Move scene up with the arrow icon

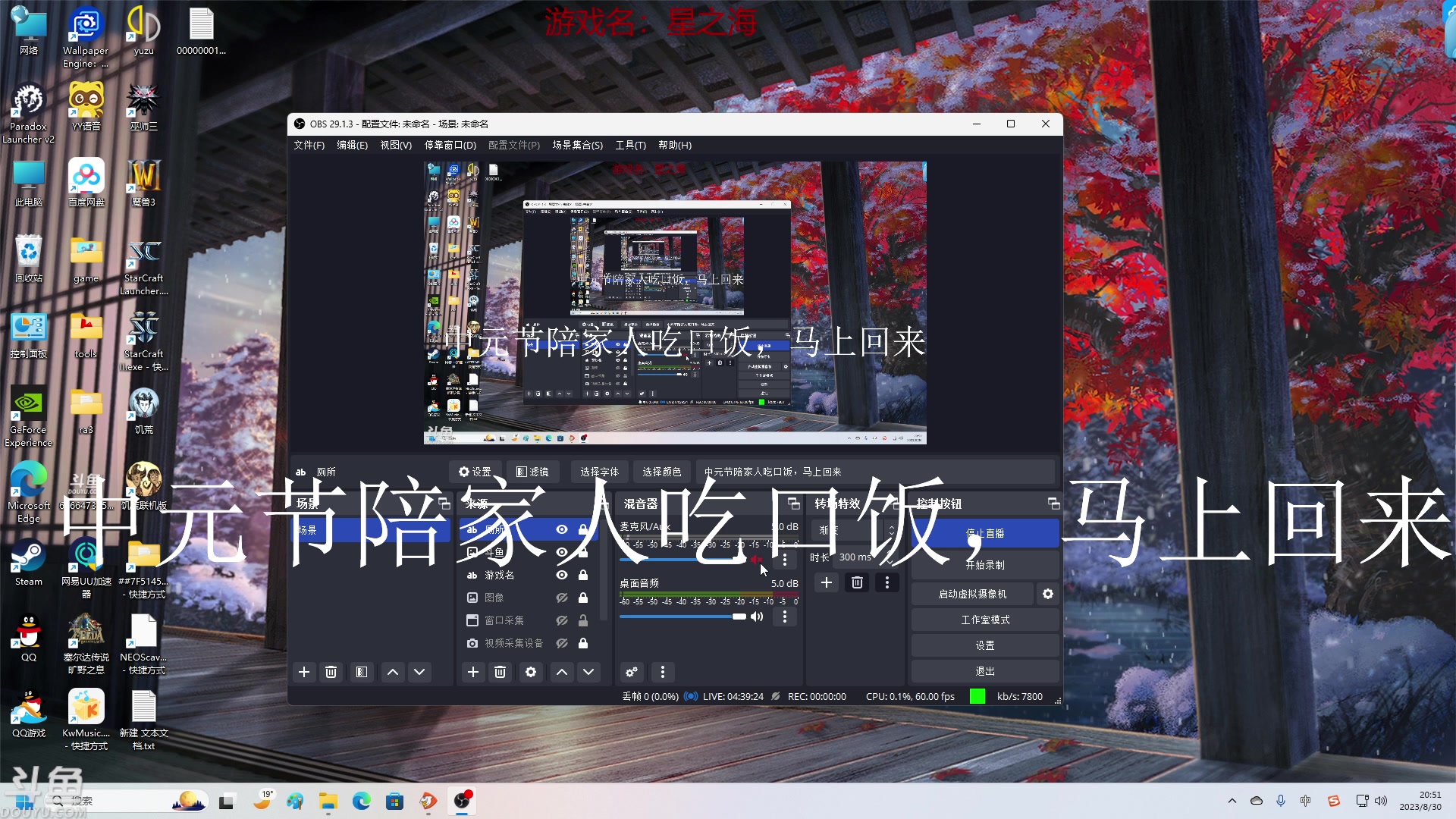(x=393, y=672)
